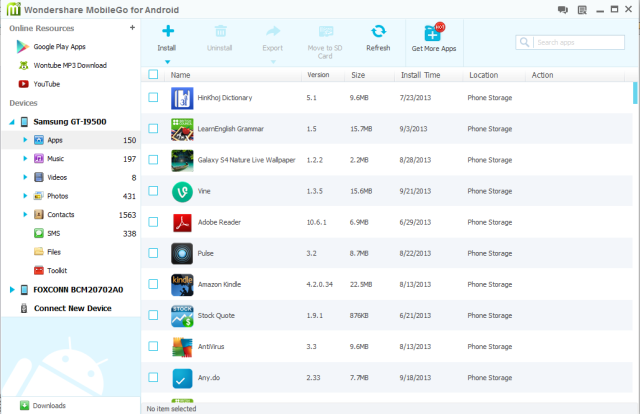Check the HinKhoj Dictionary checkbox
Viewport: 640px width, 414px height.
(153, 97)
